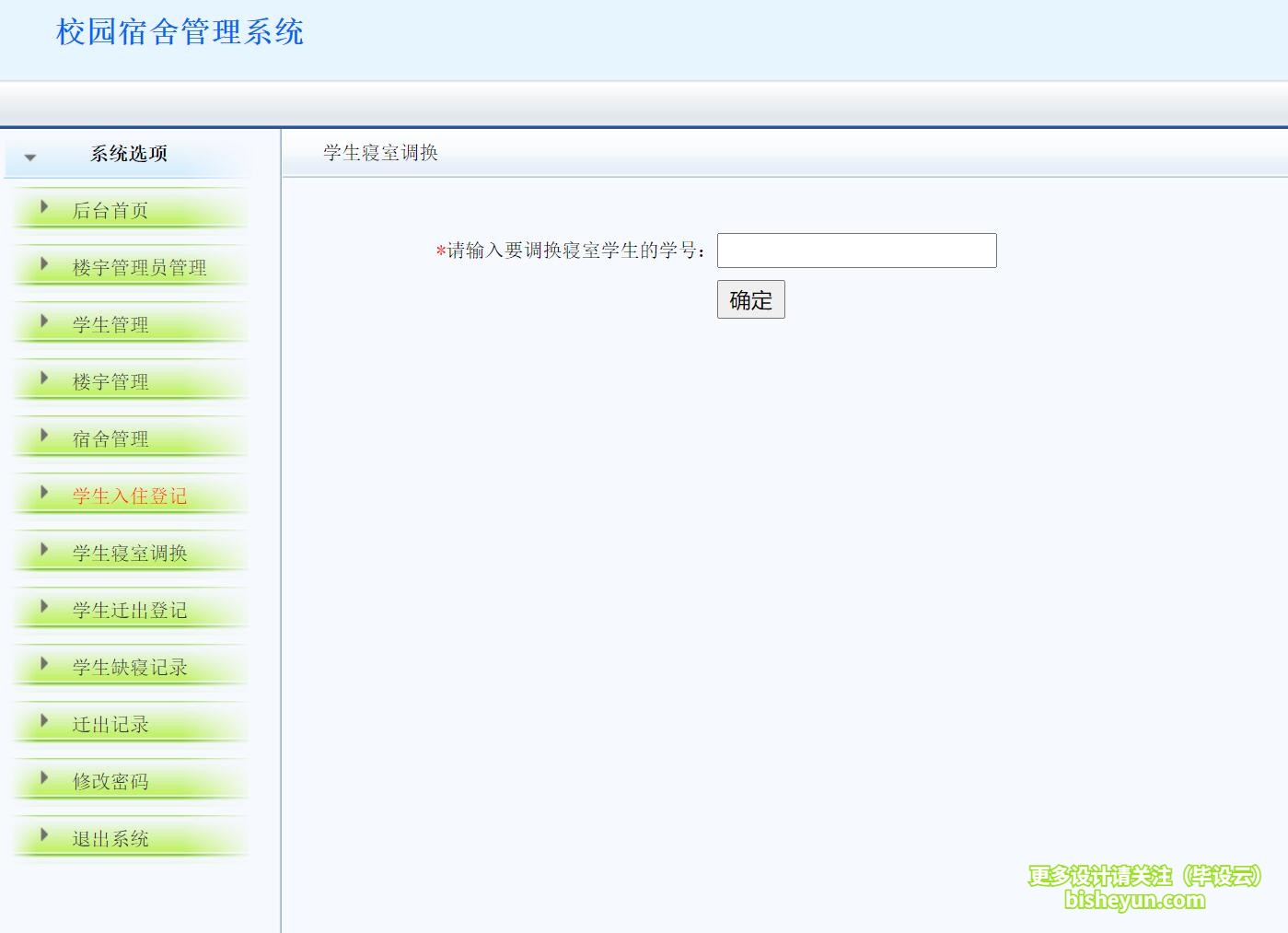Collapse the 系统选项 panel with its triangle
Screen dimensions: 1288x933
(x=31, y=157)
